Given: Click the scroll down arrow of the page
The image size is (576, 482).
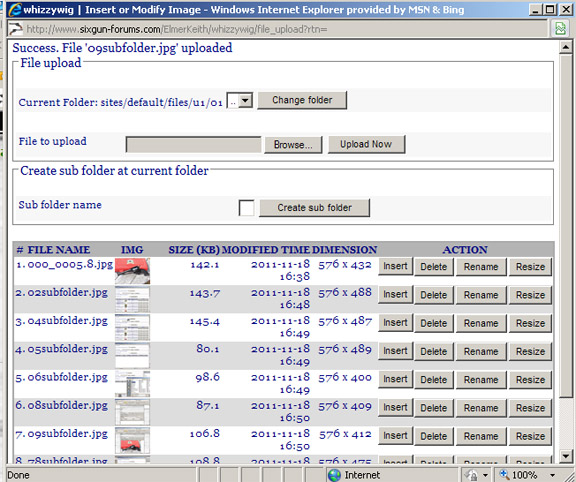Looking at the screenshot, I should (x=566, y=457).
